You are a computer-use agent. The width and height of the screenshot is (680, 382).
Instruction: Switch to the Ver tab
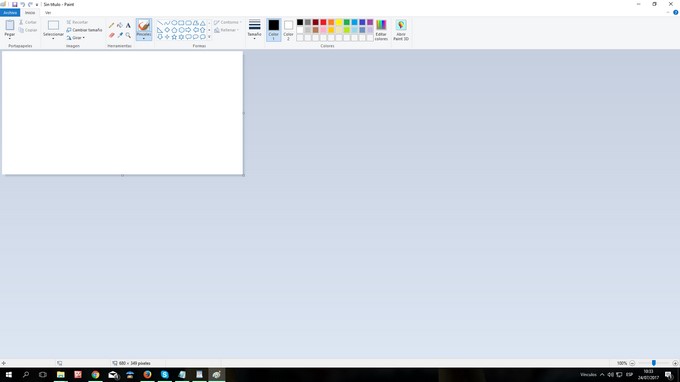pyautogui.click(x=48, y=13)
